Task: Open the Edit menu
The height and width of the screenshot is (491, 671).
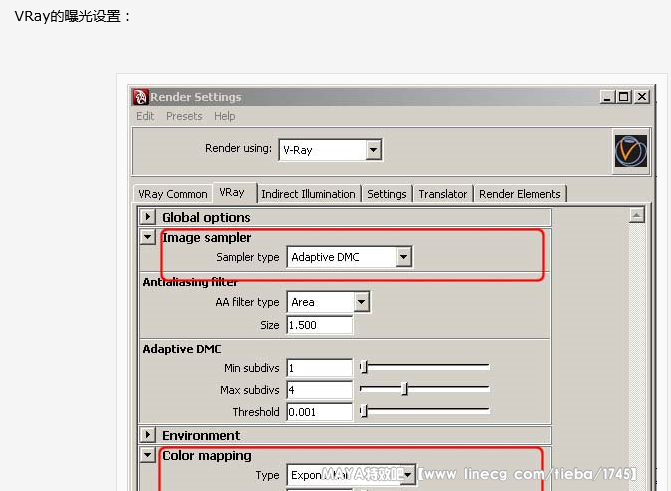Action: [x=145, y=116]
